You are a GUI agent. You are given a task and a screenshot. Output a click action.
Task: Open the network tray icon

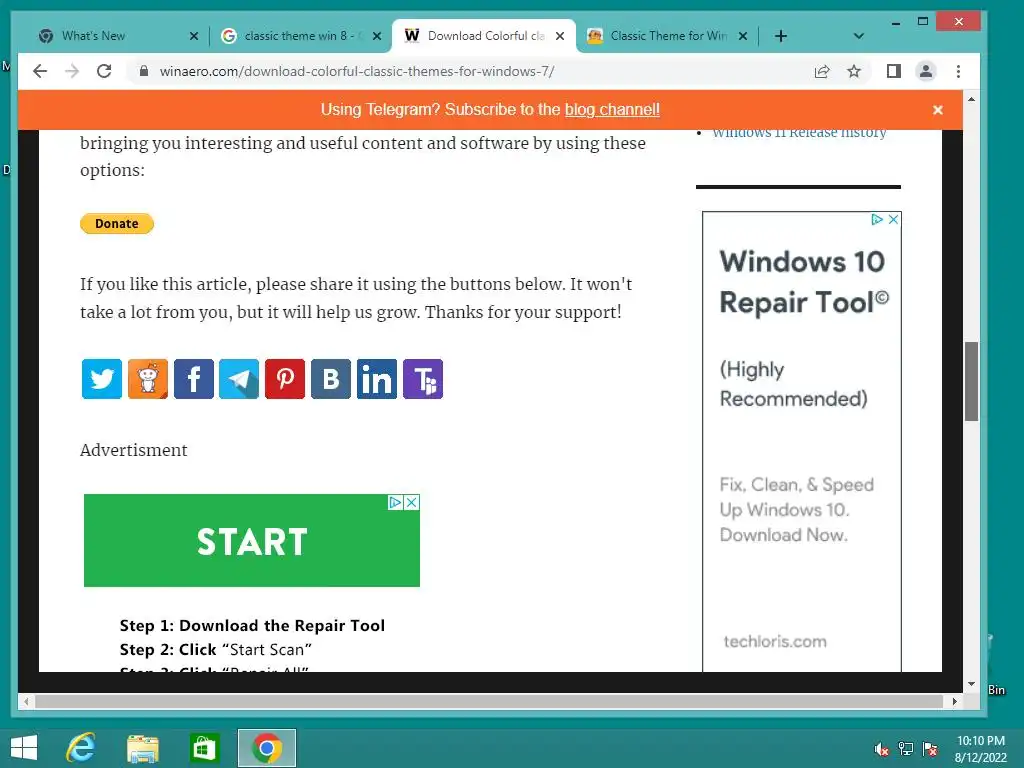tap(906, 749)
